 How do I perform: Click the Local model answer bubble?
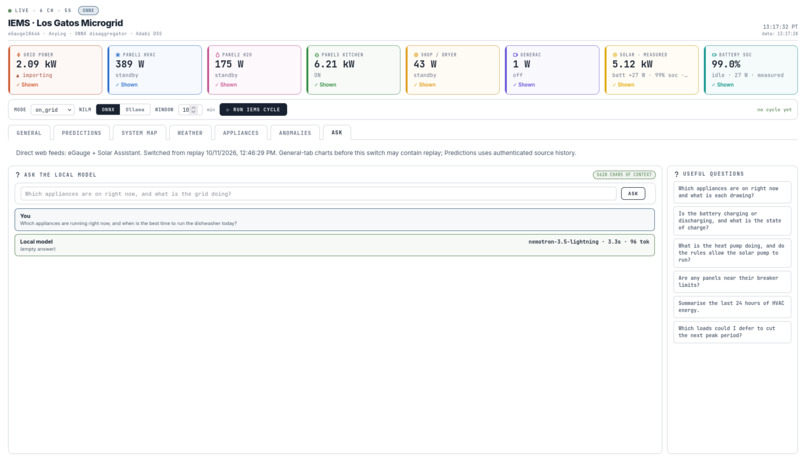(335, 245)
